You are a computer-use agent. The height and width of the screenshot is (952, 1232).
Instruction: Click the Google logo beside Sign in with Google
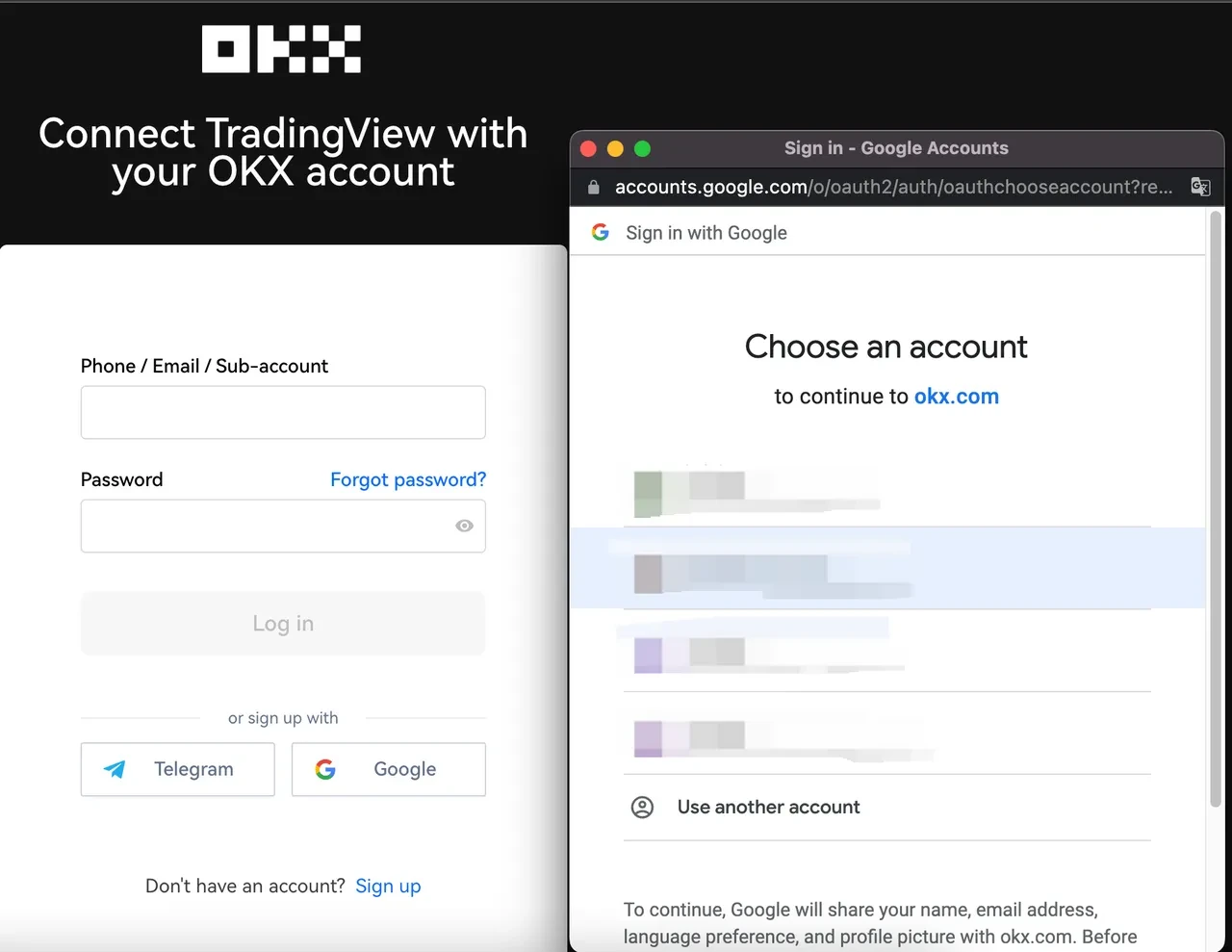tap(601, 232)
